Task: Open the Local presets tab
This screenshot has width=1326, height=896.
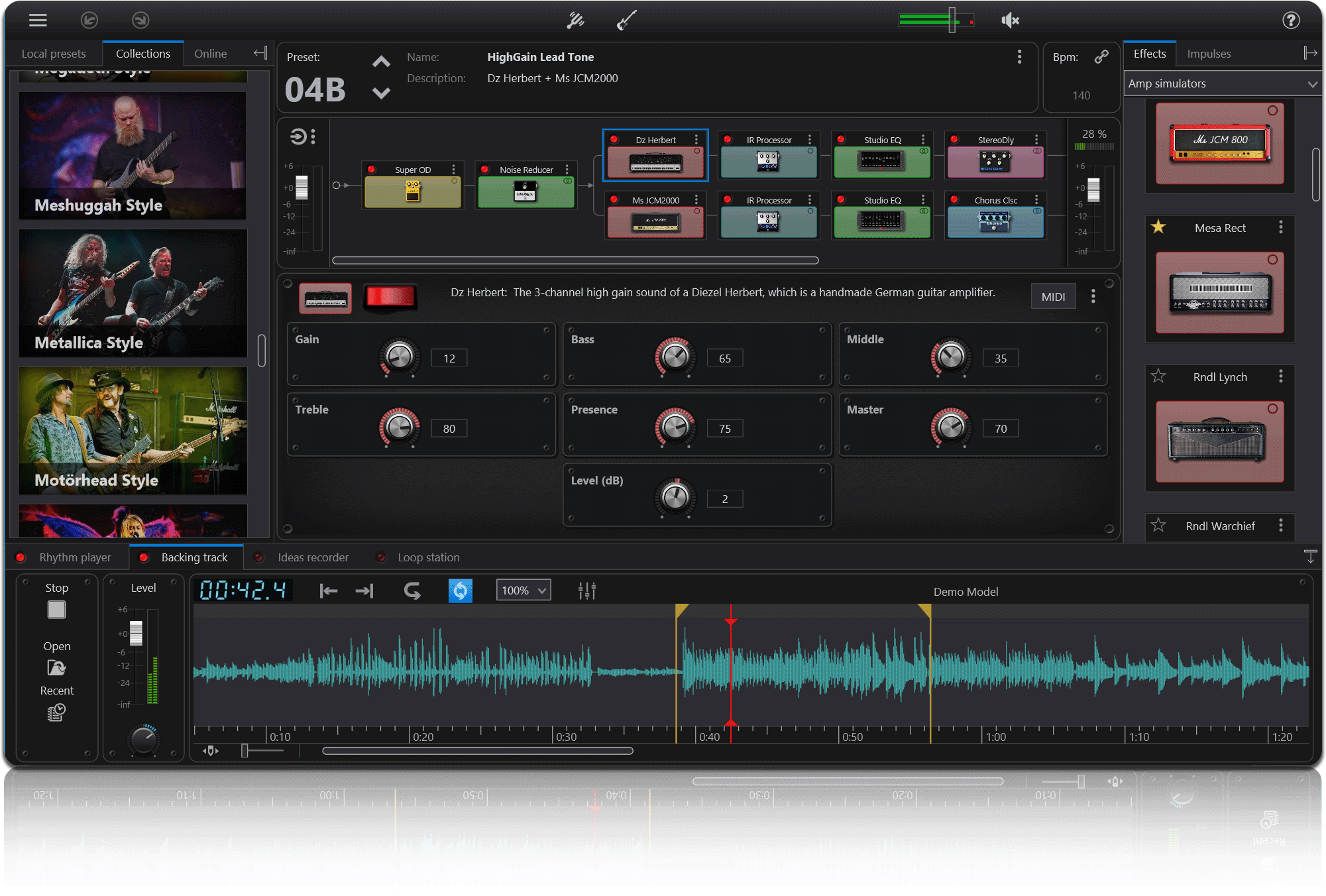Action: pos(54,54)
